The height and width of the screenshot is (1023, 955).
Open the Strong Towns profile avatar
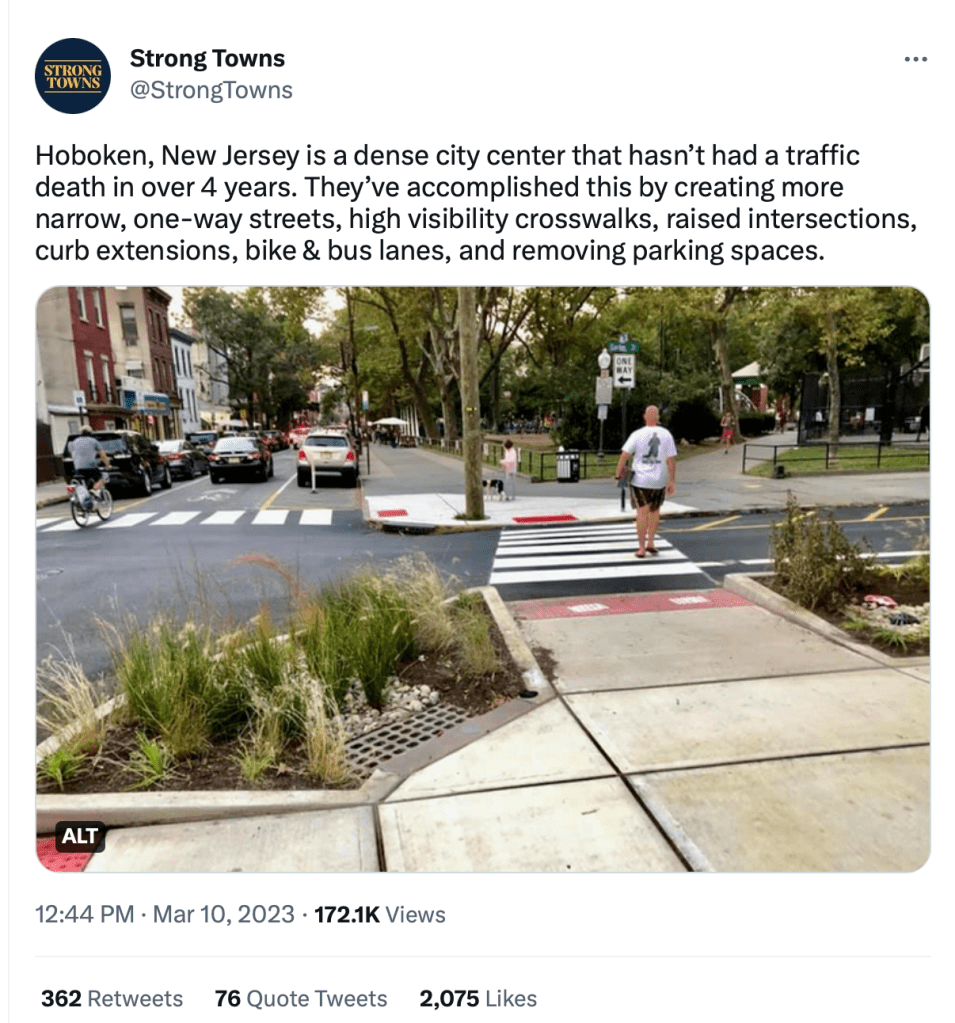coord(72,76)
